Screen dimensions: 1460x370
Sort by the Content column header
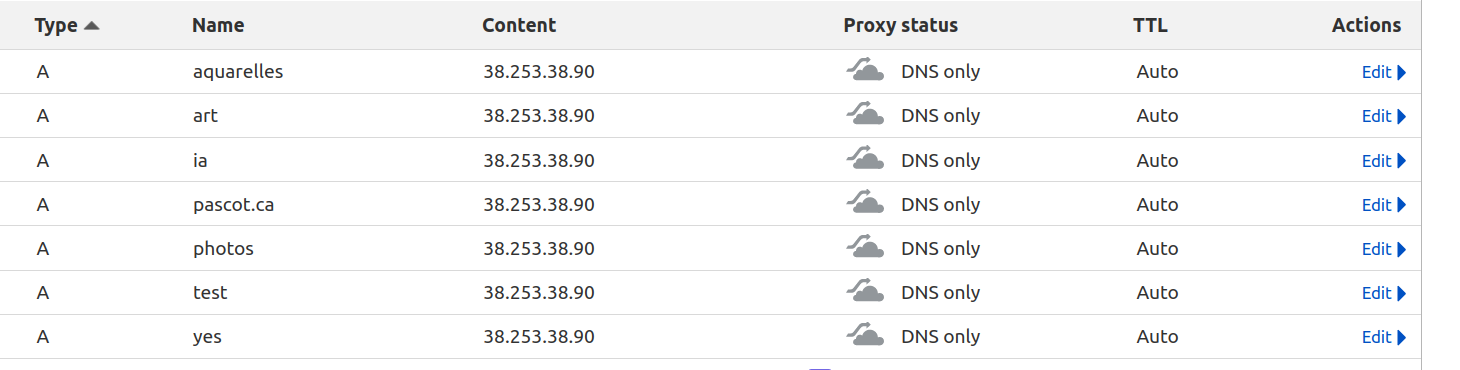click(x=519, y=26)
